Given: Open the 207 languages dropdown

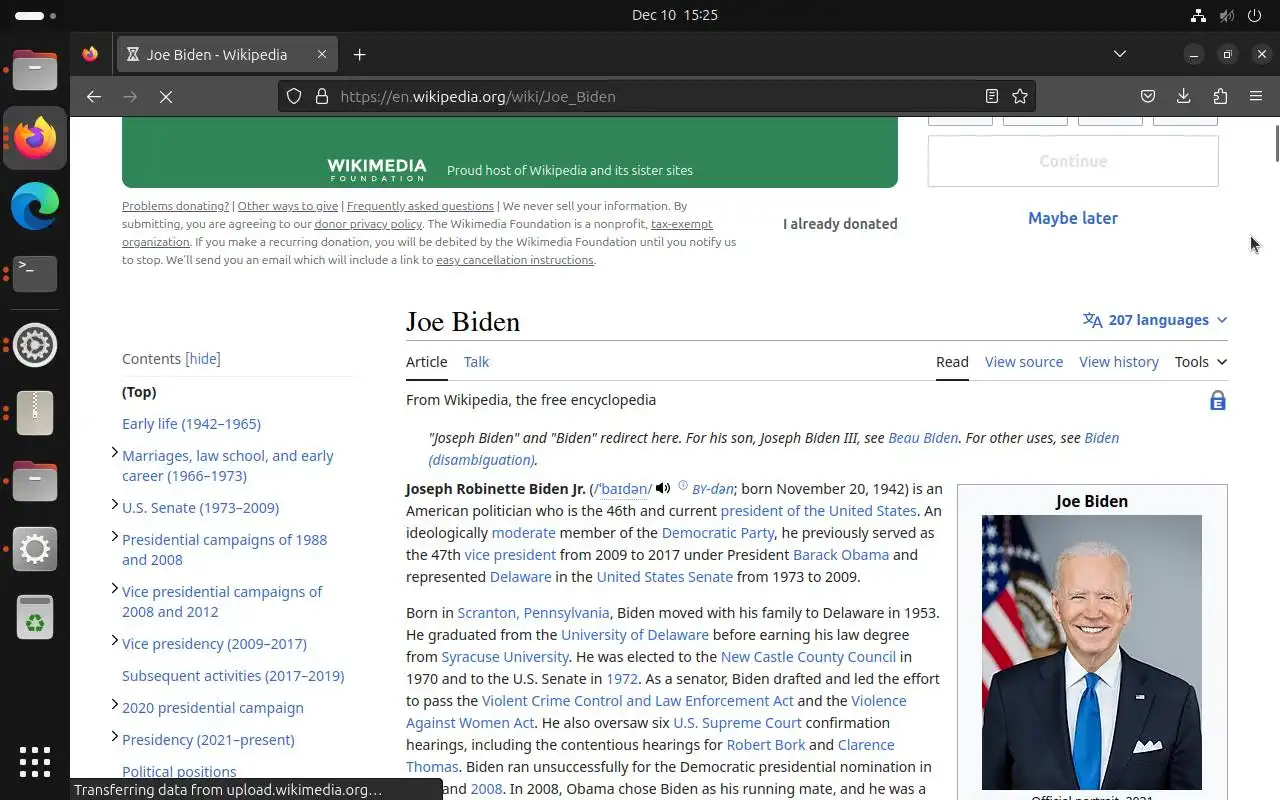Looking at the screenshot, I should click(x=1155, y=320).
